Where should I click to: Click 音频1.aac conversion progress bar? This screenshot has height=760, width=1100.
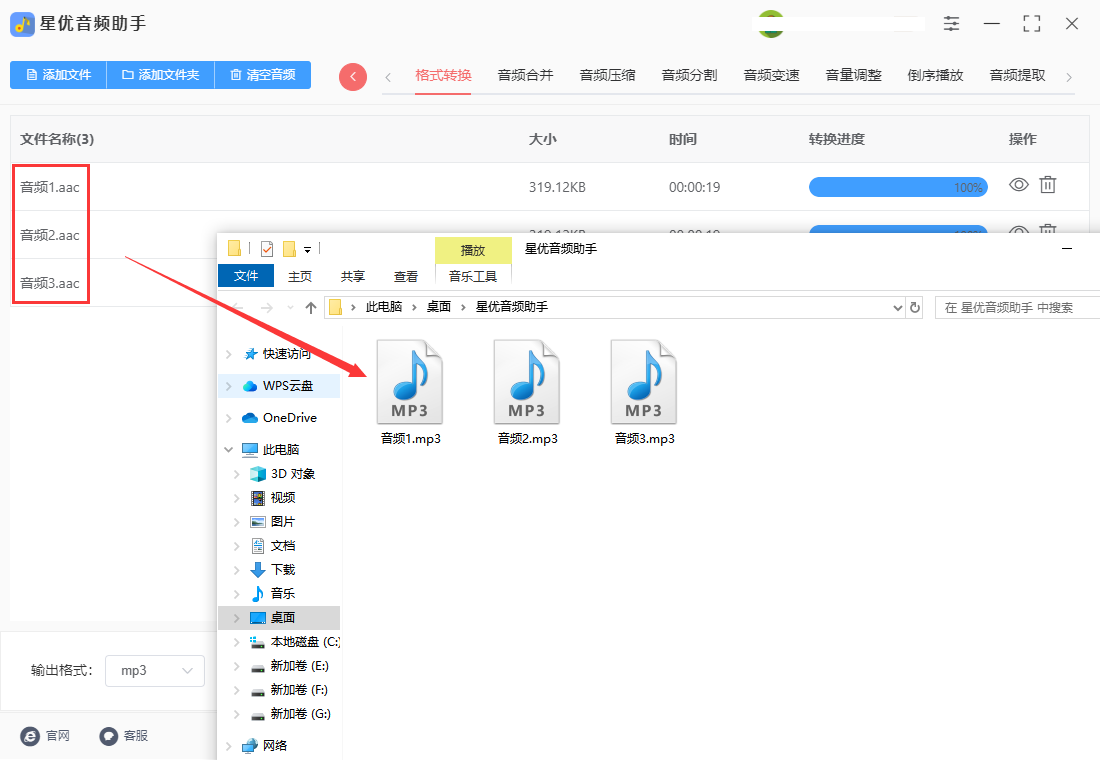coord(898,187)
